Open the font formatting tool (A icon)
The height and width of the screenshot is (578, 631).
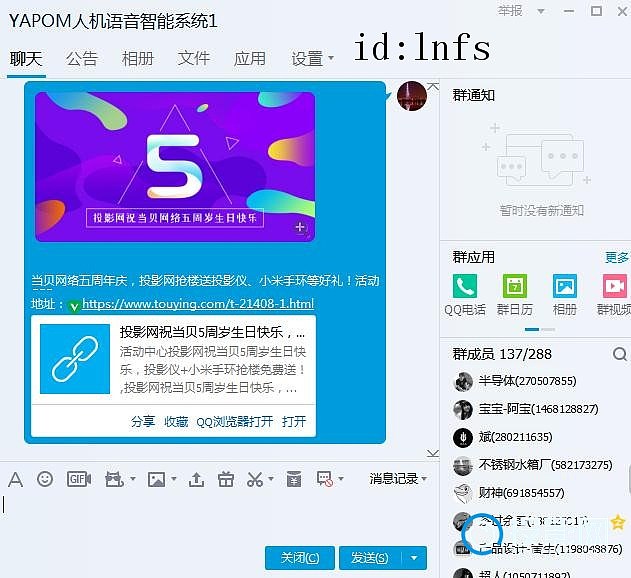pyautogui.click(x=15, y=479)
